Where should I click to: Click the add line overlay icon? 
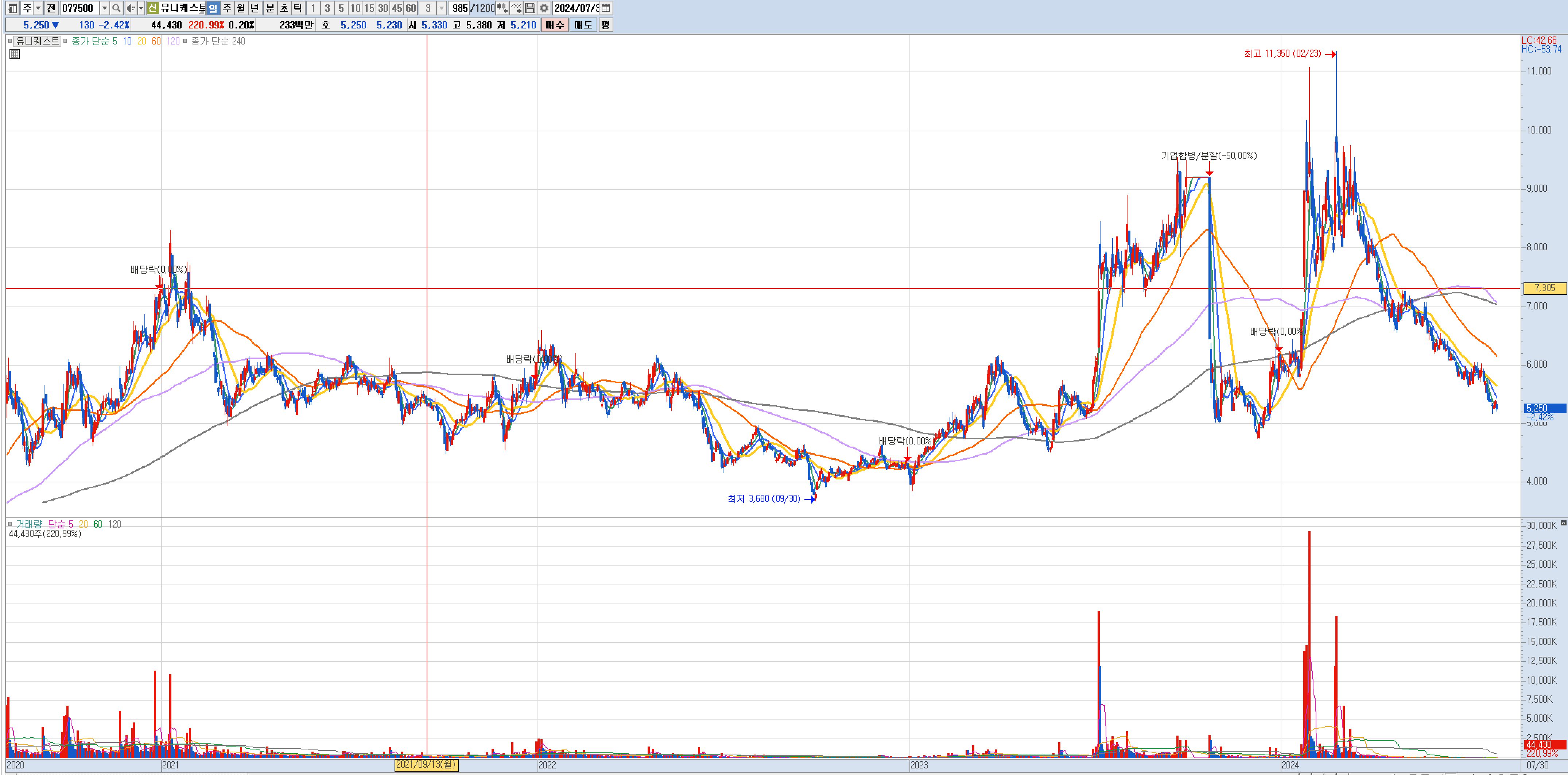(516, 8)
